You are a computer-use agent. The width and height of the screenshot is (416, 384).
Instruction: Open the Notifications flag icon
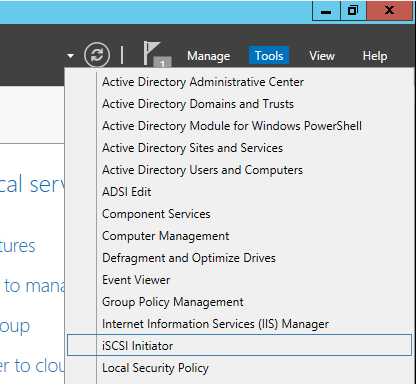[x=157, y=54]
